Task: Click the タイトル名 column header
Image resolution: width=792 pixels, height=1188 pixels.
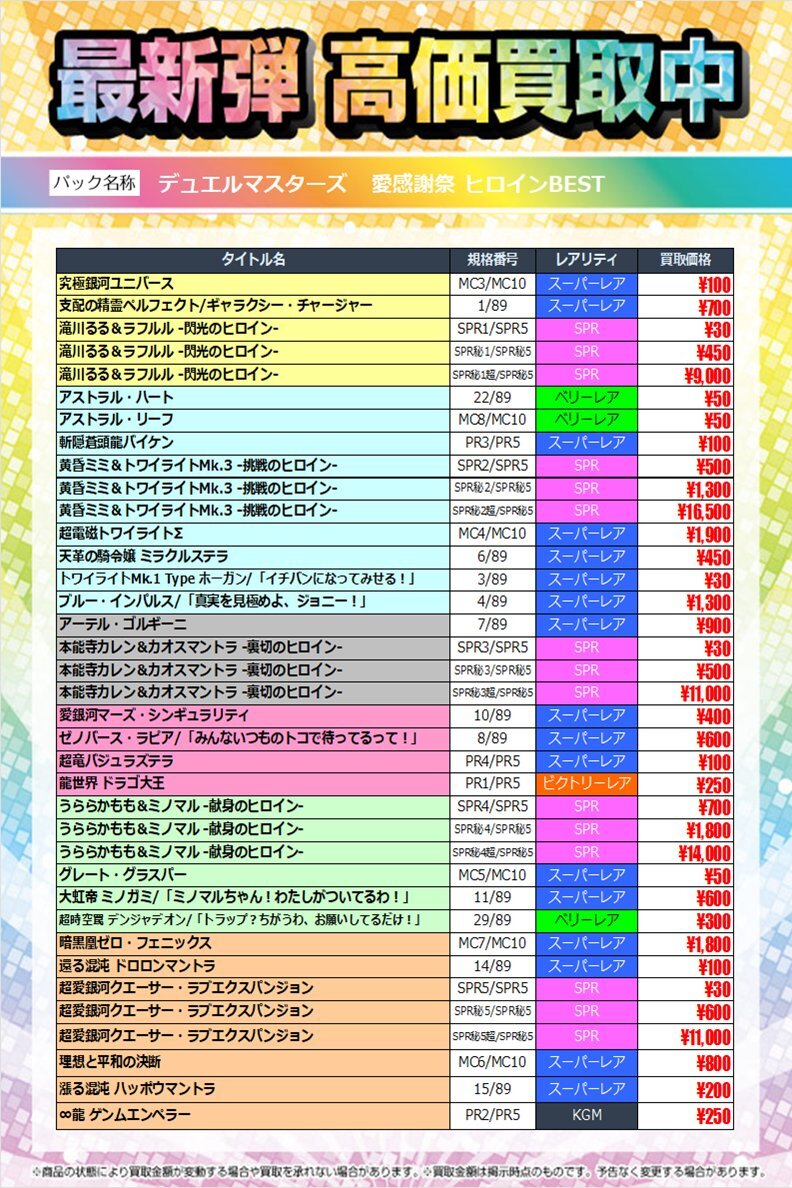Action: pyautogui.click(x=253, y=260)
